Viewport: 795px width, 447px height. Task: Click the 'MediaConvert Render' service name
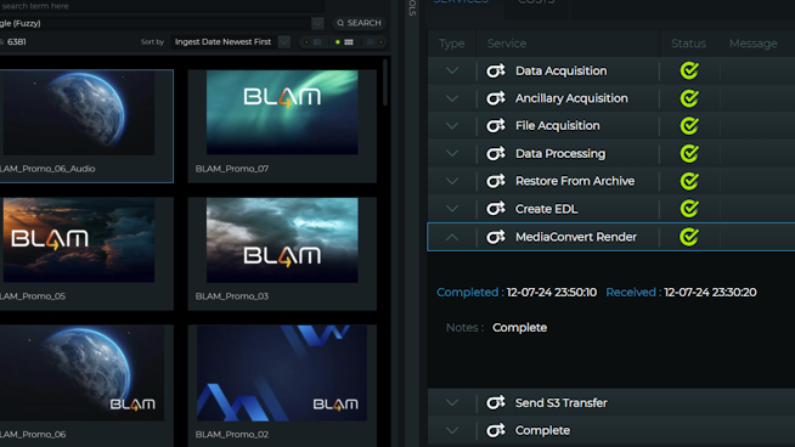576,237
